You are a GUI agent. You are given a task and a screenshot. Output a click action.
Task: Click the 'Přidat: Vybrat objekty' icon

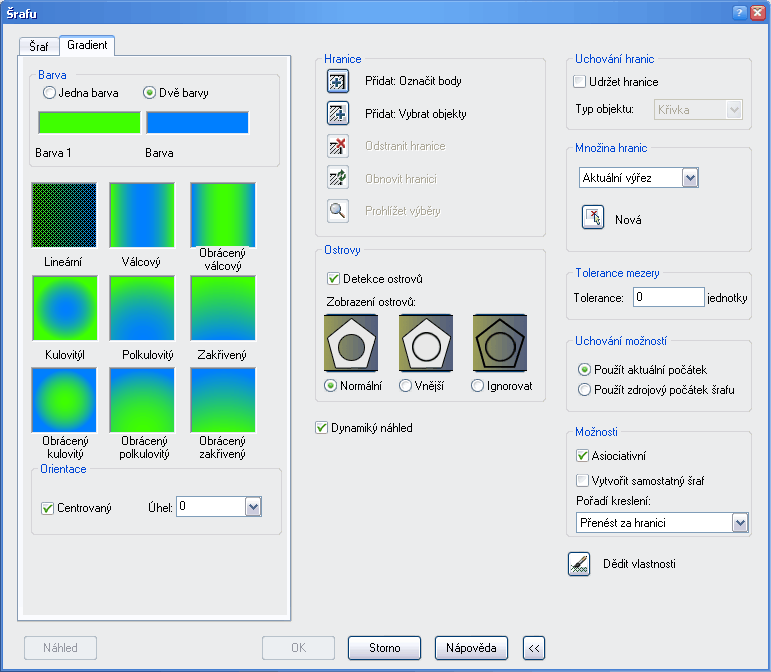tap(337, 114)
